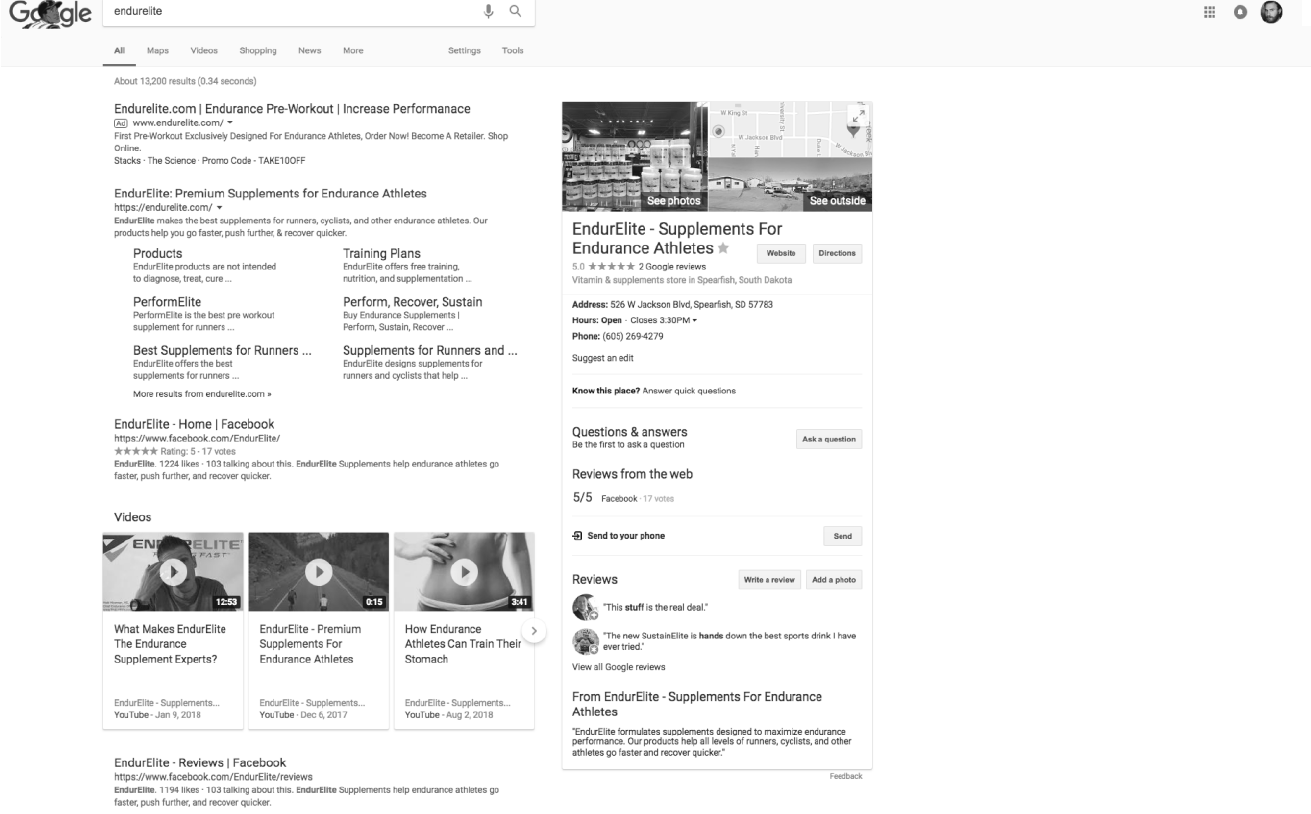Open SustainElite reviewer's profile picture
This screenshot has width=1311, height=814.
click(585, 641)
